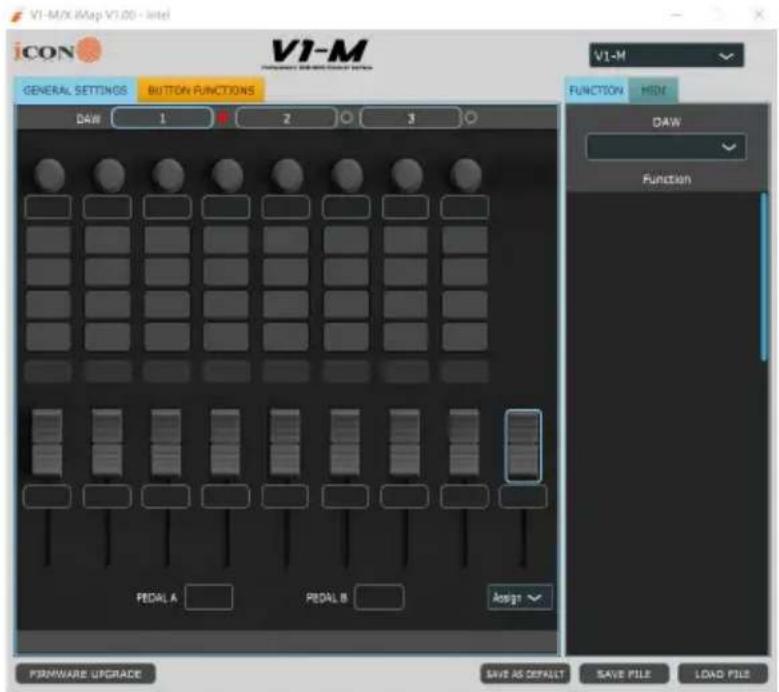Click channel 2 dim bottom-row button
This screenshot has width=779, height=692.
(x=107, y=371)
